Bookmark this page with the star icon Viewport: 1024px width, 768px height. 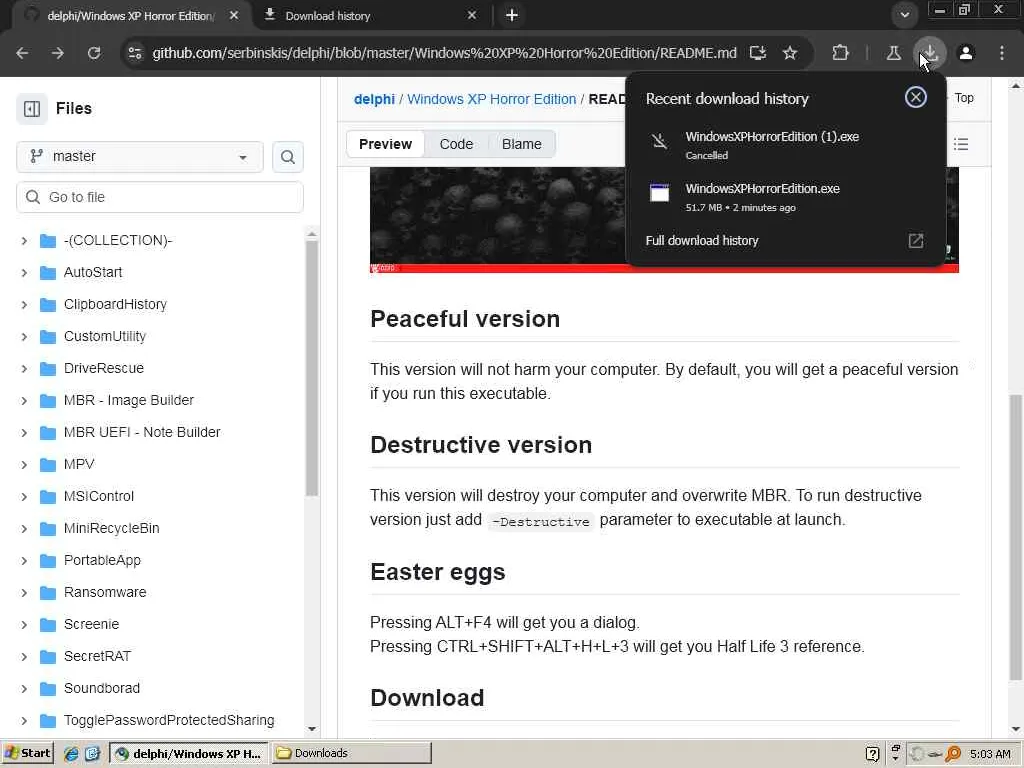point(790,53)
